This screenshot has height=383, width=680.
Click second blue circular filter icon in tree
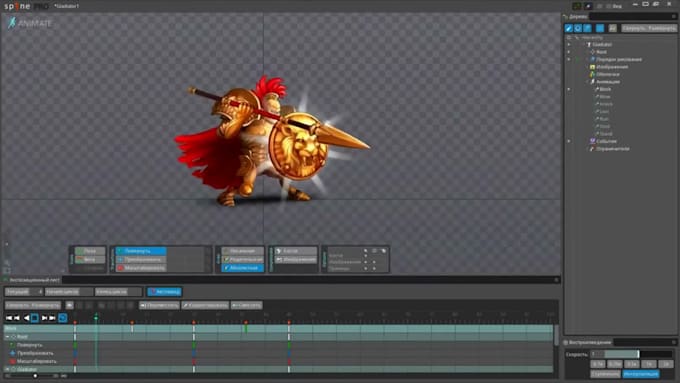(x=578, y=28)
